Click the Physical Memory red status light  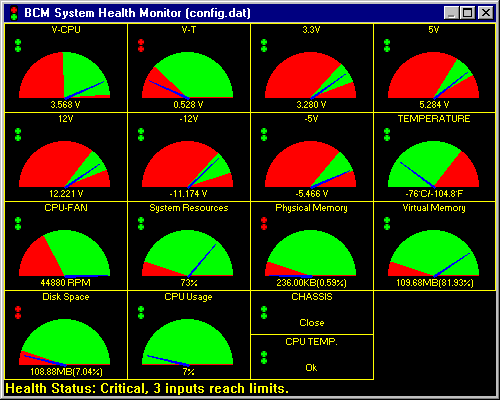(x=264, y=224)
